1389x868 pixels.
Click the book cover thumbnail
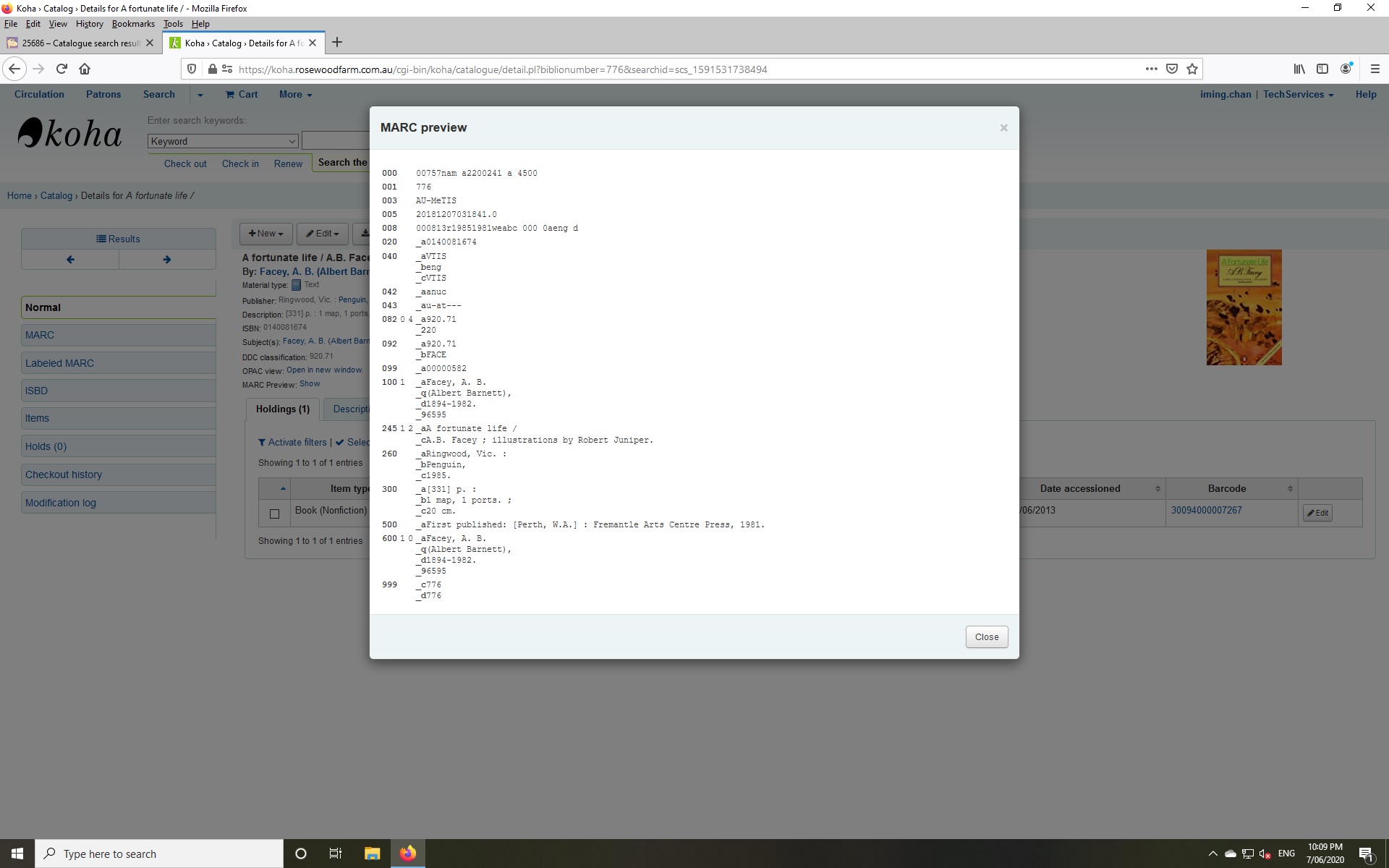coord(1244,307)
